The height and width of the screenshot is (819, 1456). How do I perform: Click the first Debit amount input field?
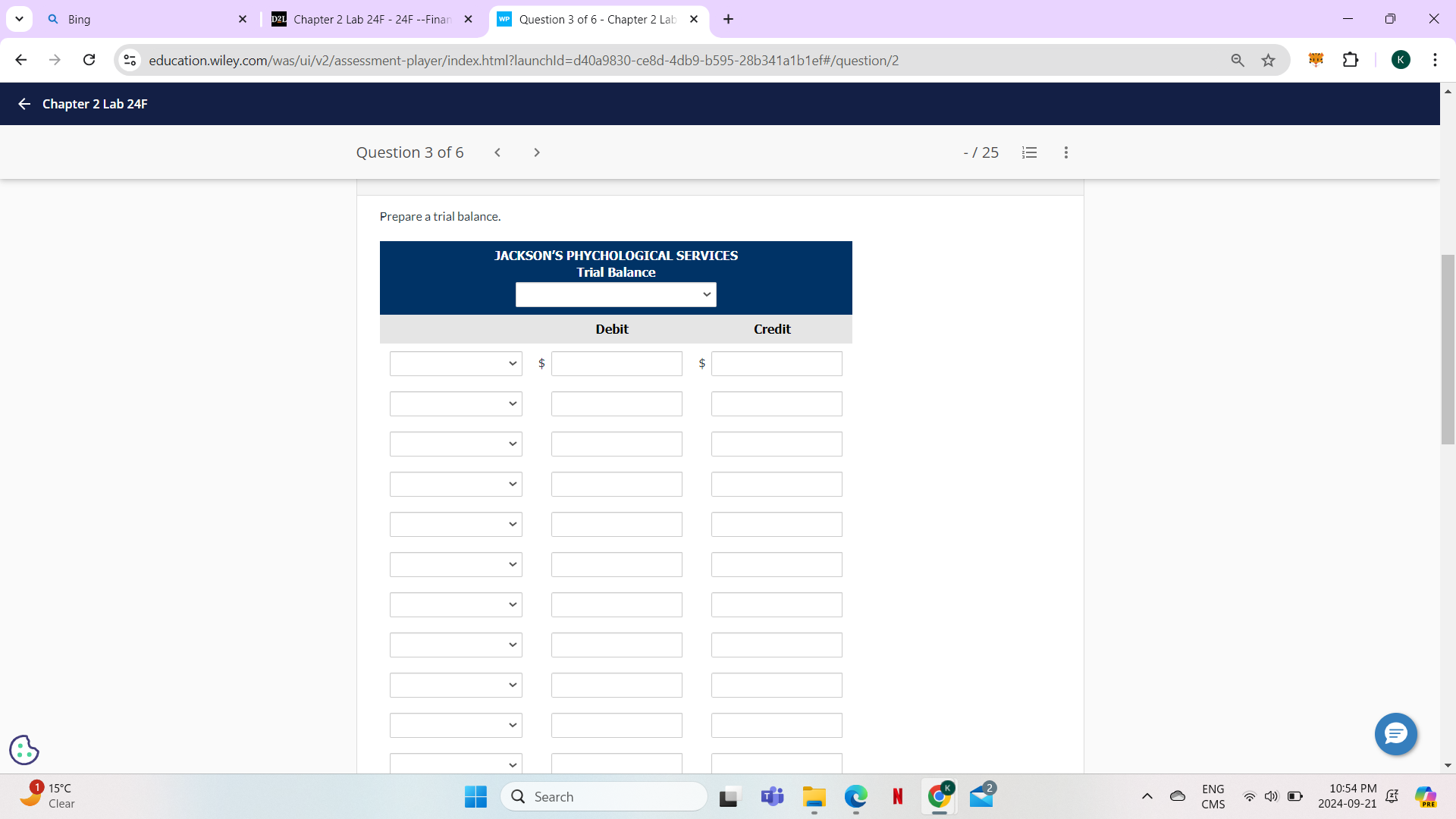616,363
